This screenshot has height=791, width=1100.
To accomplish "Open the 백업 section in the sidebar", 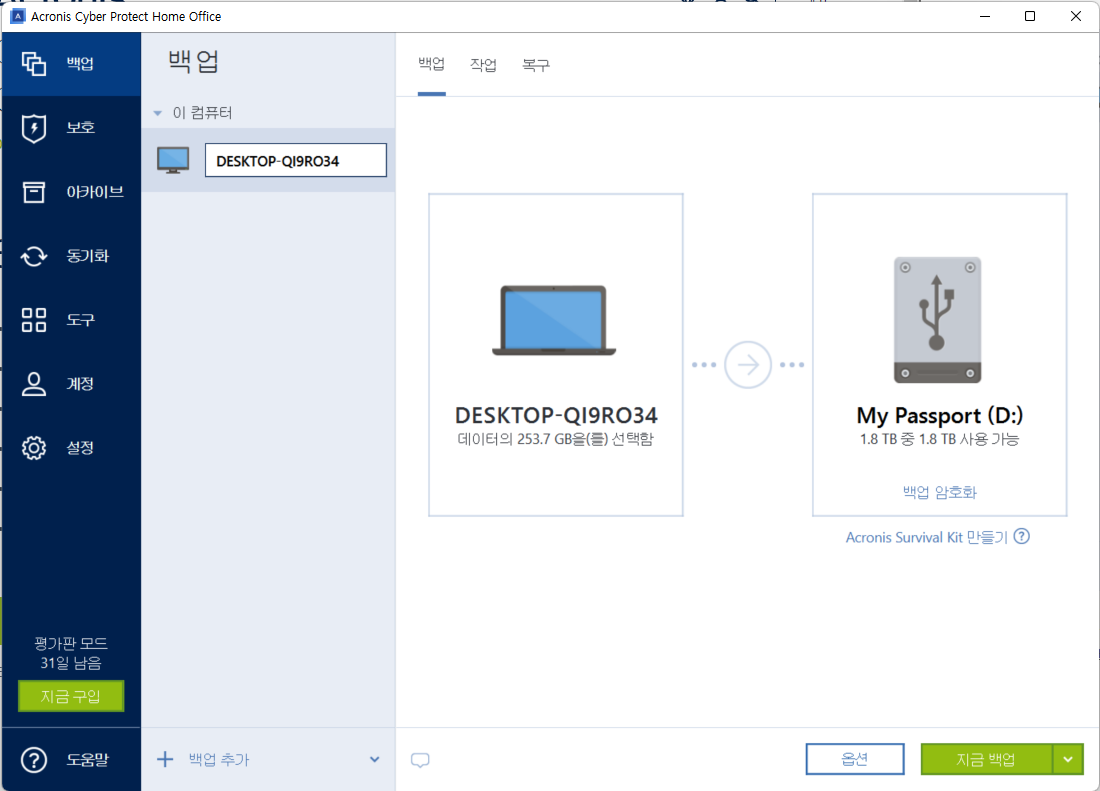I will (x=70, y=64).
